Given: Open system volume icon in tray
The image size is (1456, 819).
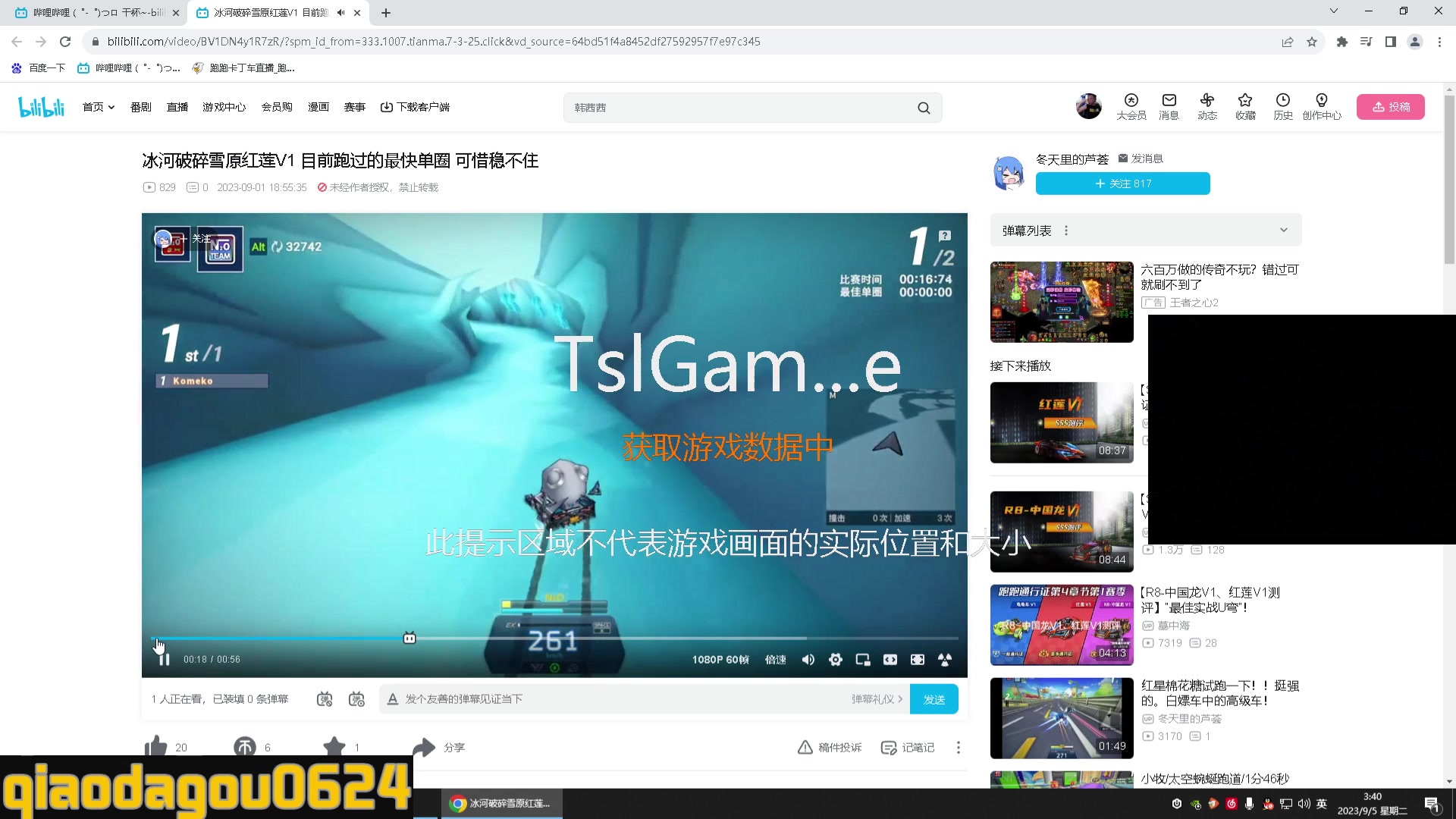Looking at the screenshot, I should [1304, 804].
